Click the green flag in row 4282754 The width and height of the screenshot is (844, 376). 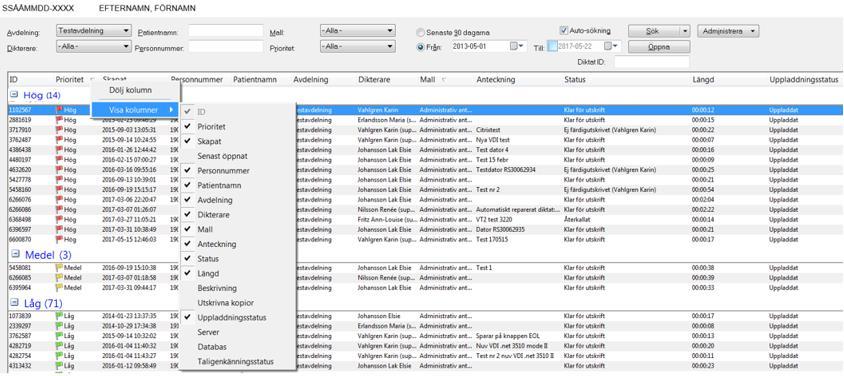[x=59, y=356]
